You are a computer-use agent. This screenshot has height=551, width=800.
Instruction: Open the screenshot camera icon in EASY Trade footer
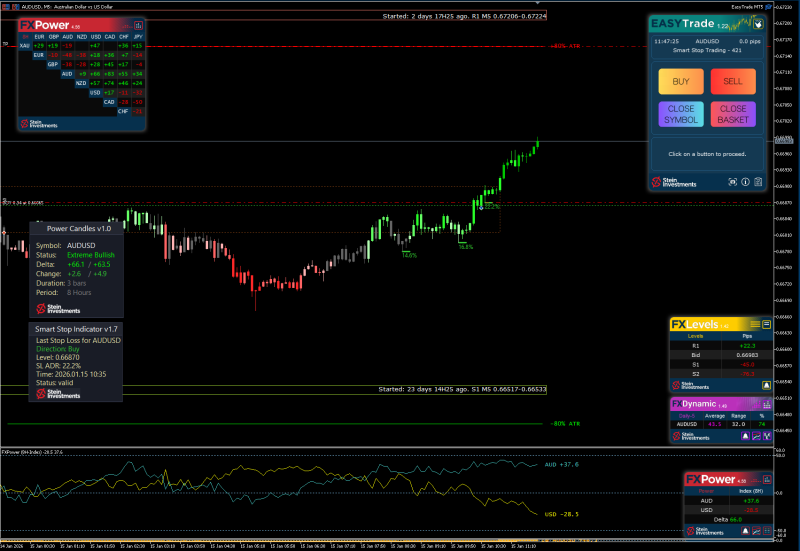click(733, 182)
